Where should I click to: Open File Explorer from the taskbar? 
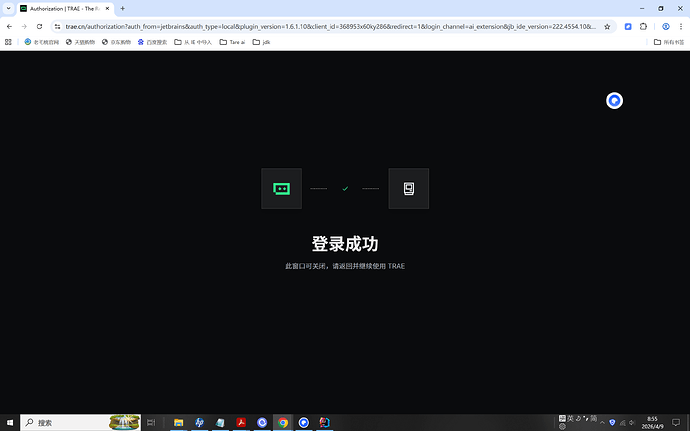[x=178, y=422]
